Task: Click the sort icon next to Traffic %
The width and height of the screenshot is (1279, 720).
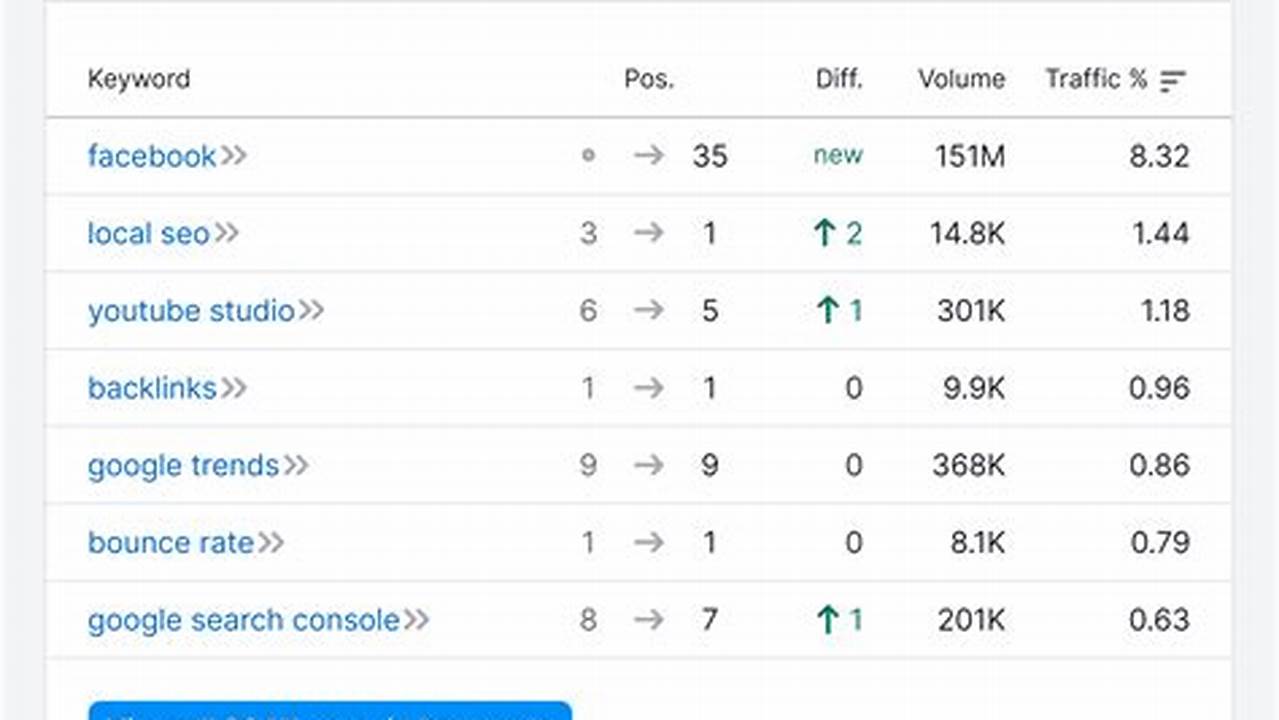Action: pos(1173,81)
